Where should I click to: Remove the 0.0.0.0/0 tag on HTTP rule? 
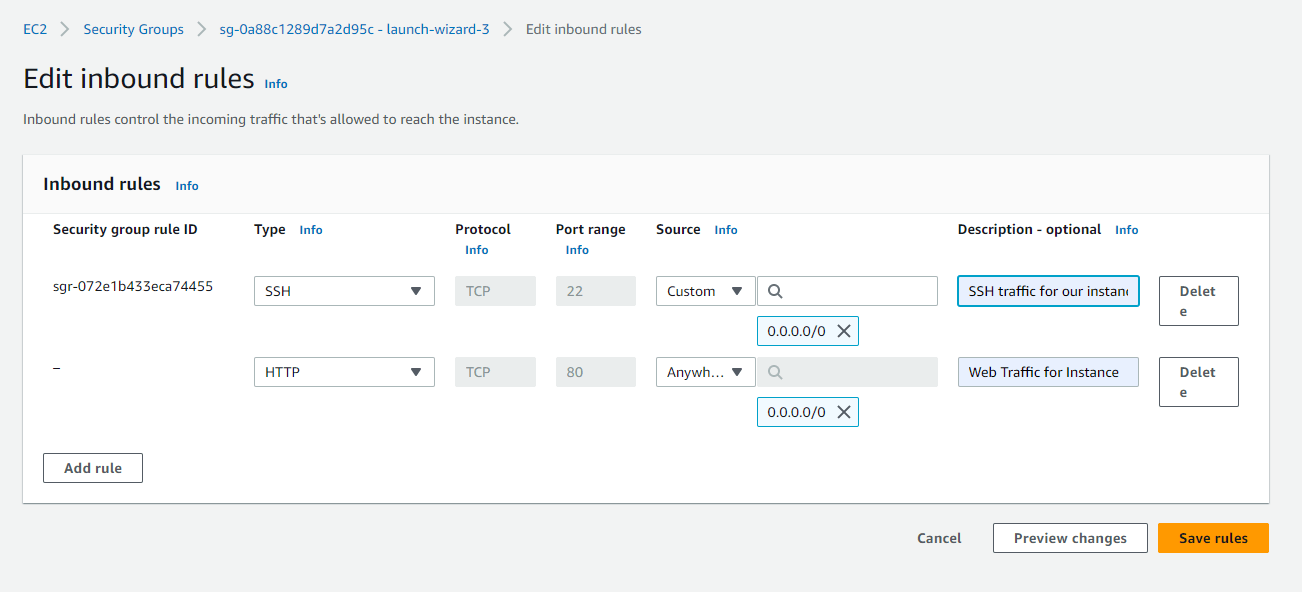coord(843,412)
